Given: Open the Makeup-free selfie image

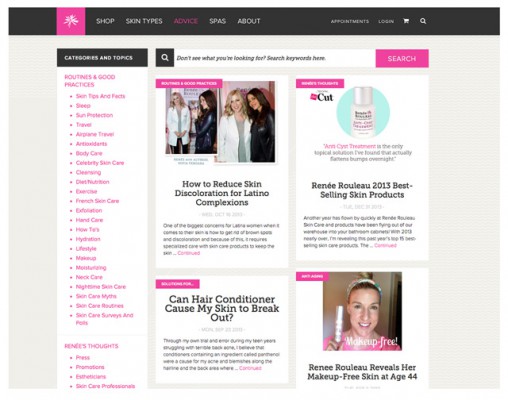Looking at the screenshot, I should coord(362,311).
